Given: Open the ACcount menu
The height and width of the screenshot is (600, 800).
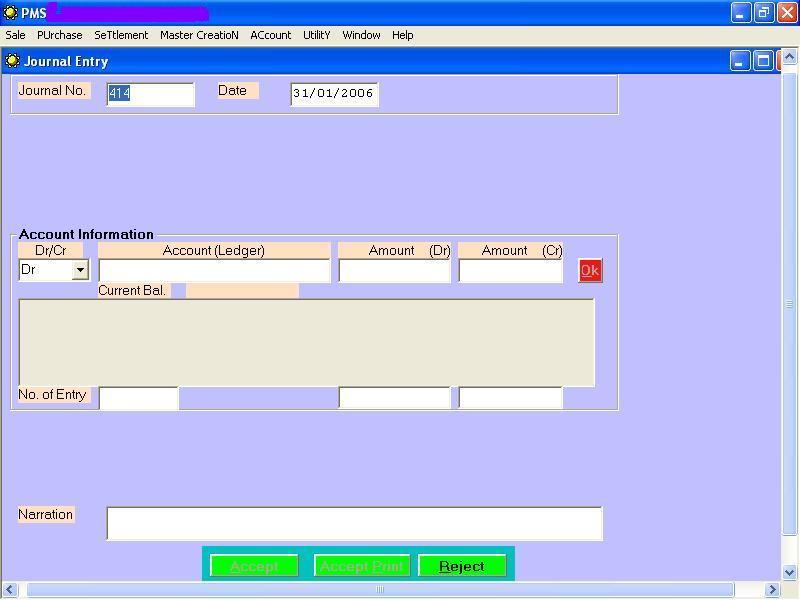Looking at the screenshot, I should coord(270,35).
